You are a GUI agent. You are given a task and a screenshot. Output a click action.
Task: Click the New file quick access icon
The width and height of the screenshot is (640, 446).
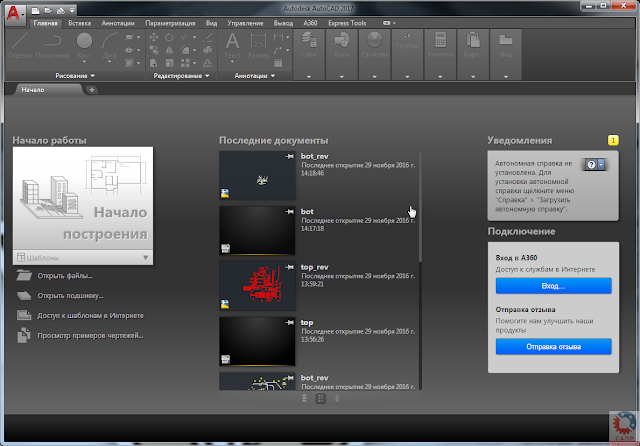click(36, 11)
